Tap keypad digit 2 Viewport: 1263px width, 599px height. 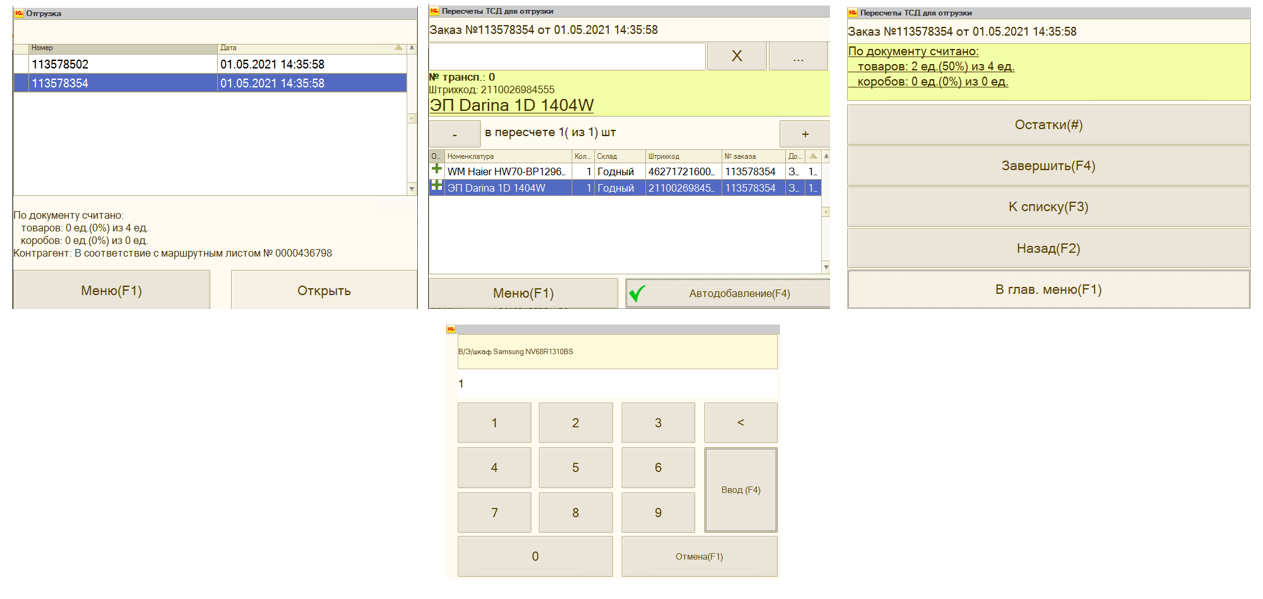click(x=575, y=423)
